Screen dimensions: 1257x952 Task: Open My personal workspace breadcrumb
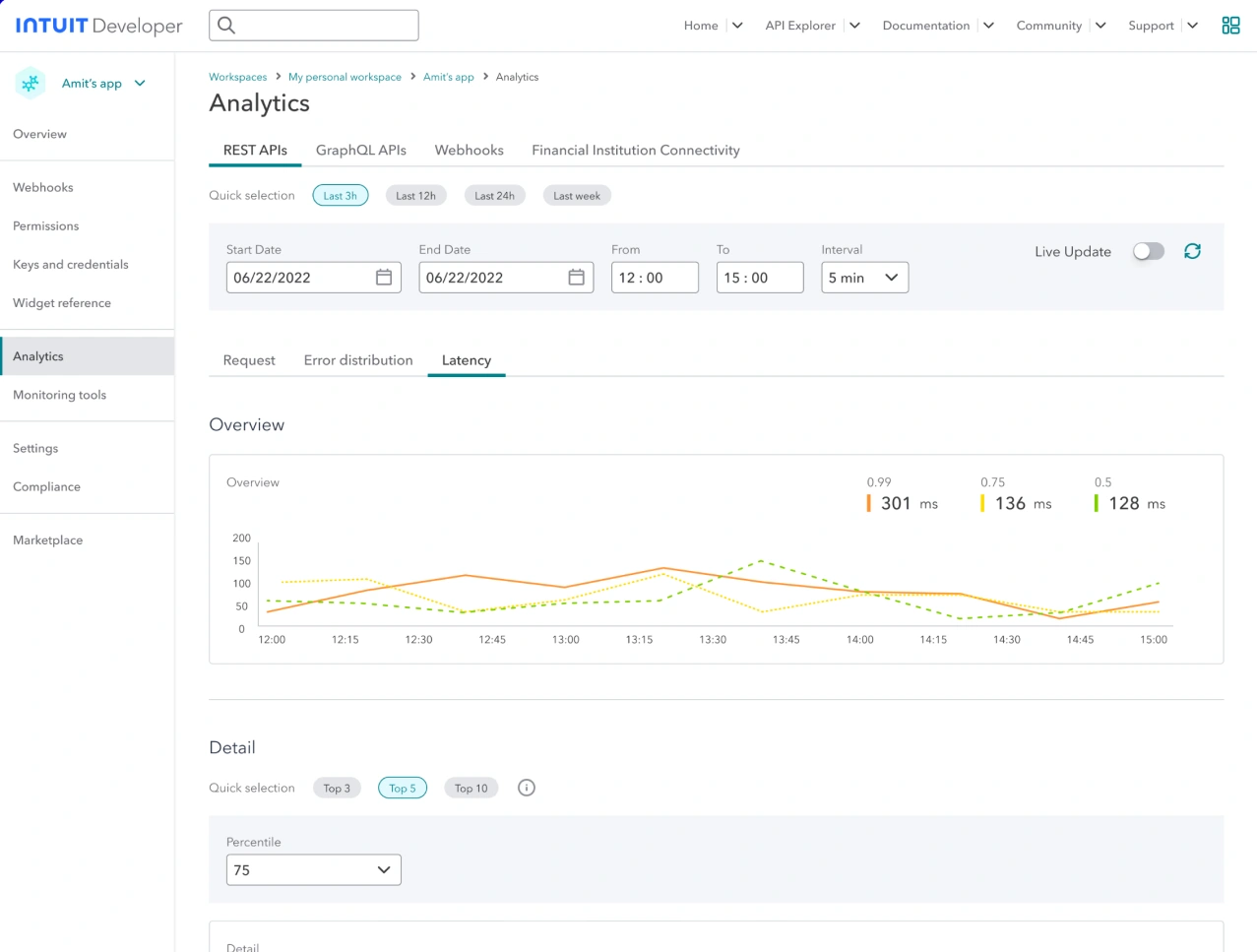coord(345,77)
